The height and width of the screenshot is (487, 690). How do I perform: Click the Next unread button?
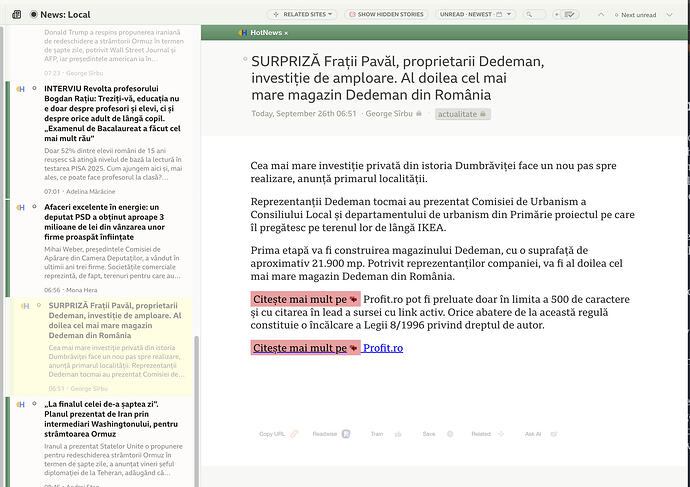pos(635,15)
